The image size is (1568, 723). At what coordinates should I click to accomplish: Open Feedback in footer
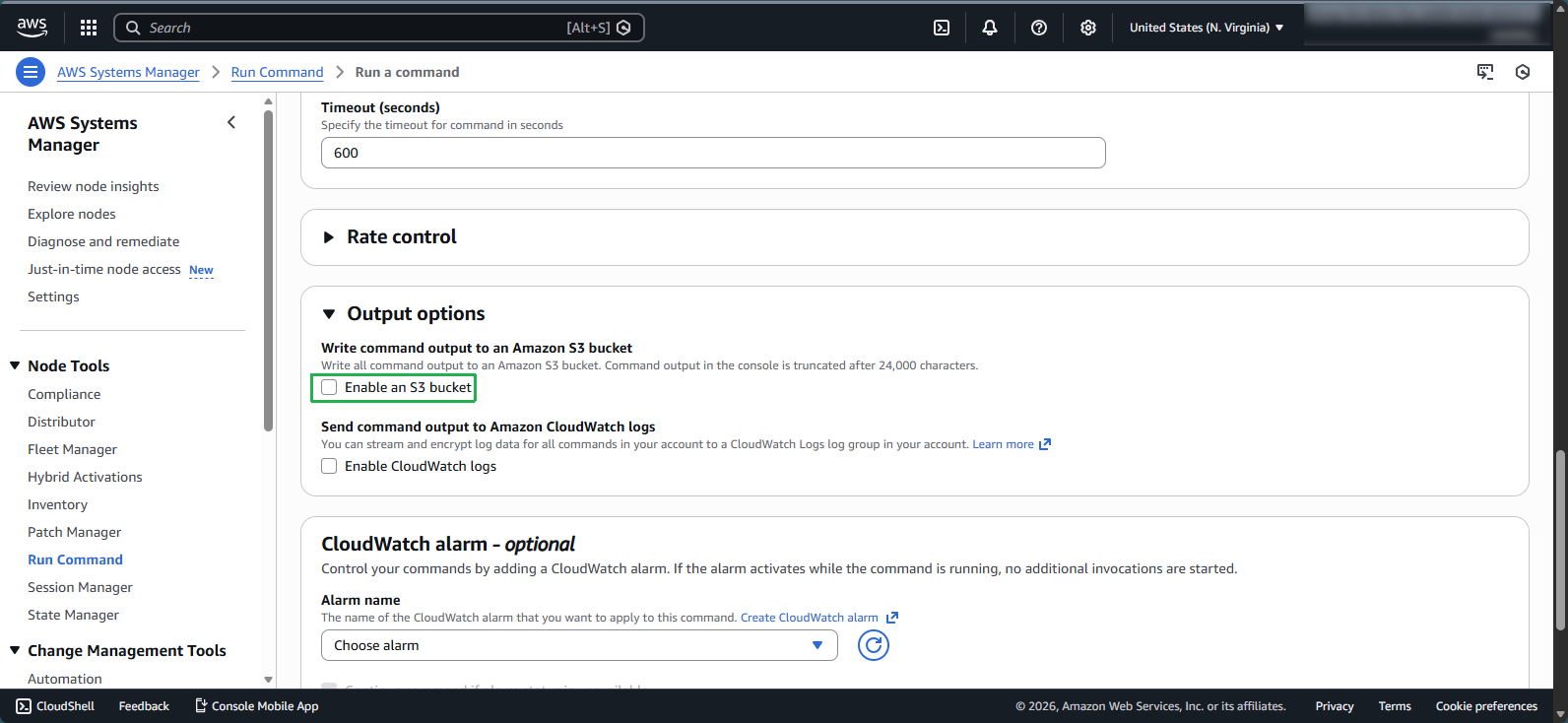point(144,706)
